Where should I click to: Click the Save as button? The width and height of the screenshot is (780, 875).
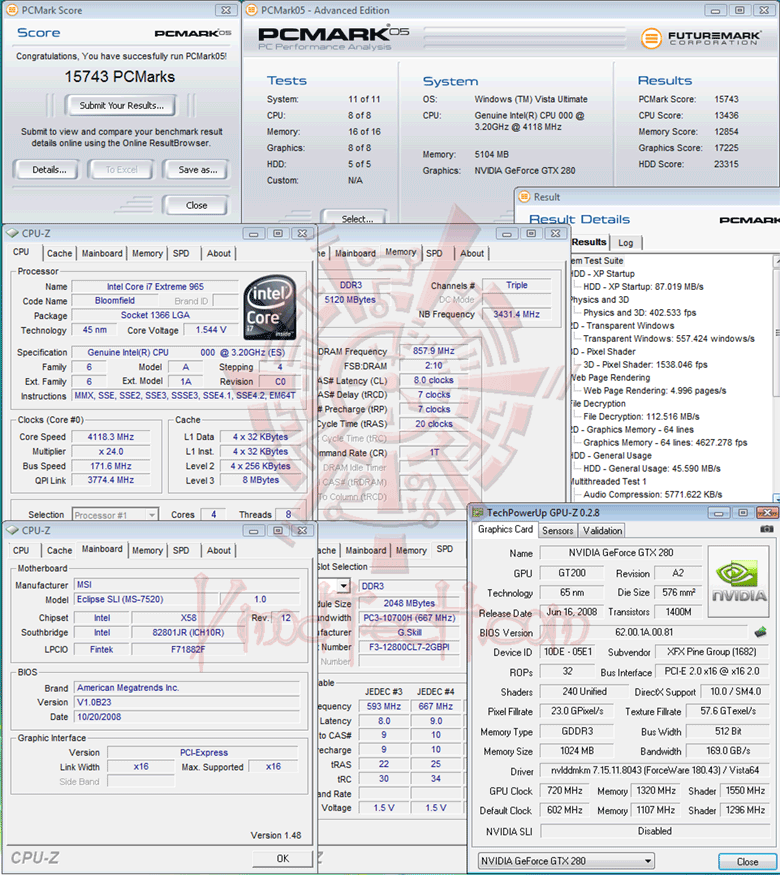(x=197, y=170)
